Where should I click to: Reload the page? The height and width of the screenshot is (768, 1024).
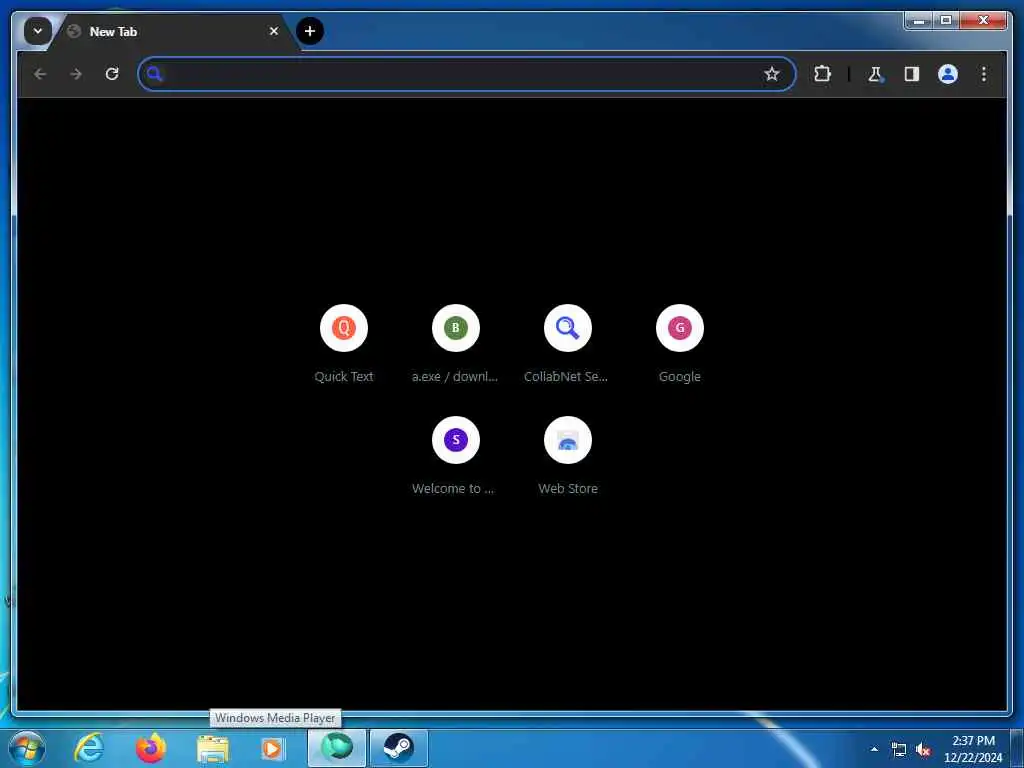[x=112, y=74]
